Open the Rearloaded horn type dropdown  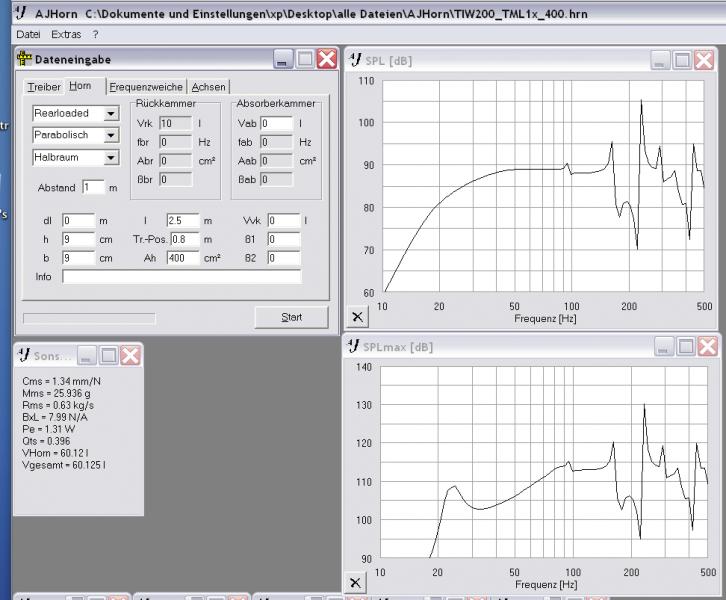[111, 113]
